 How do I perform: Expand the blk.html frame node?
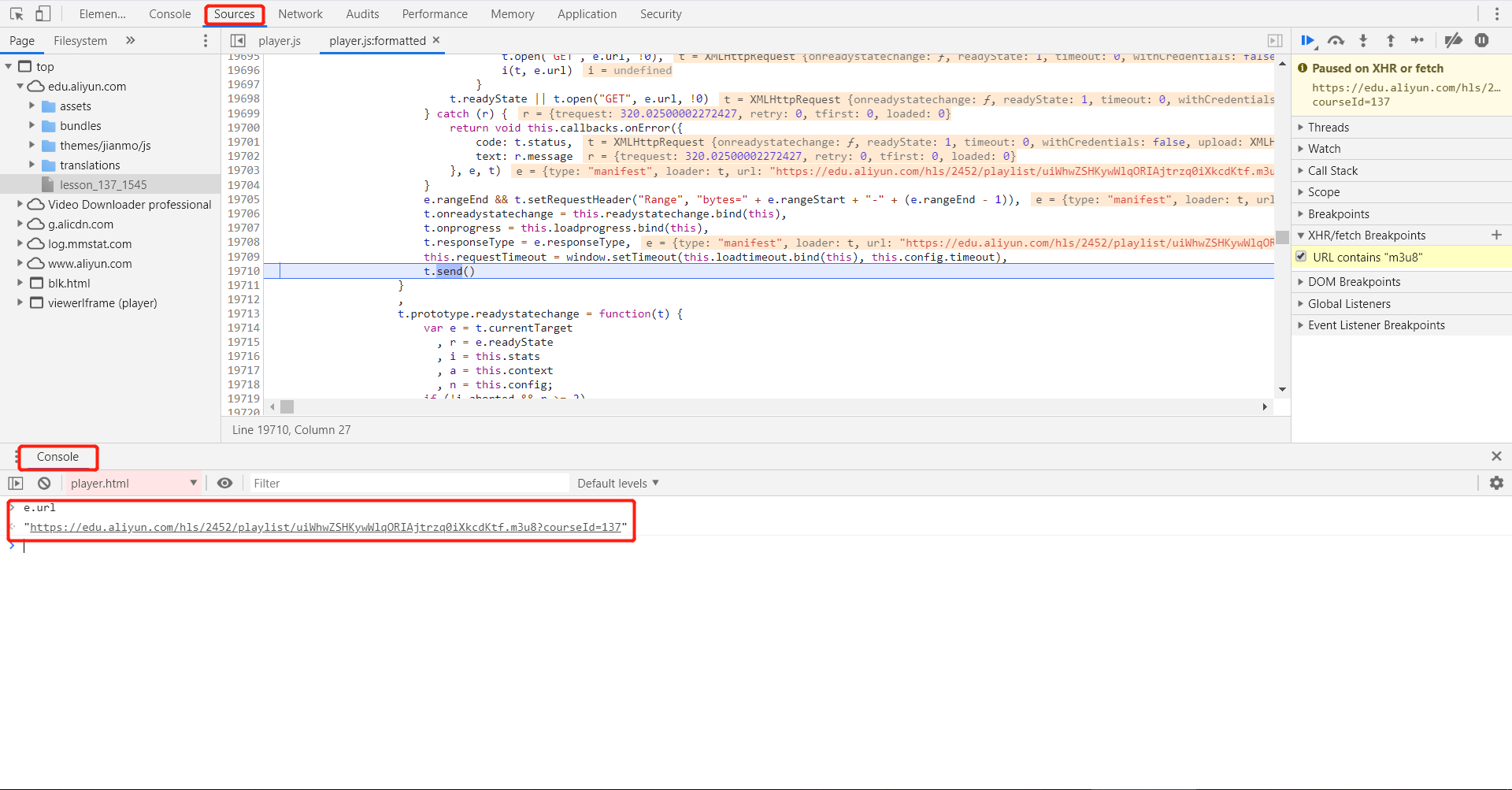tap(20, 283)
